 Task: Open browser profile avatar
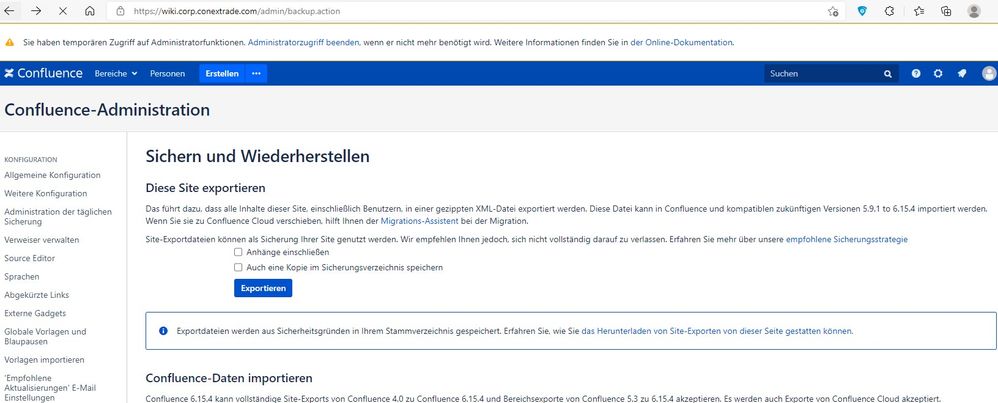point(974,11)
